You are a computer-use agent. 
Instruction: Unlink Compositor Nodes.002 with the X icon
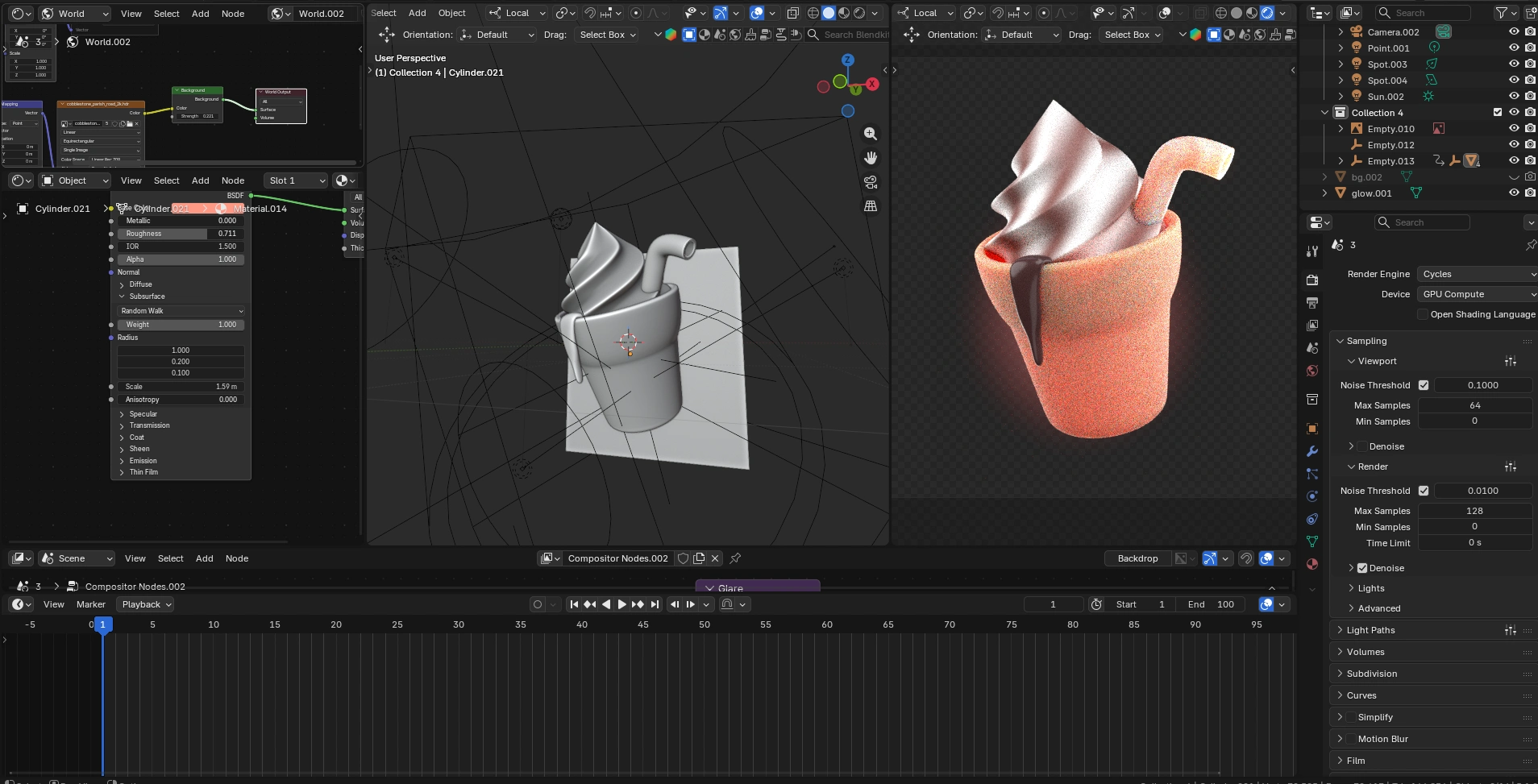pyautogui.click(x=715, y=558)
